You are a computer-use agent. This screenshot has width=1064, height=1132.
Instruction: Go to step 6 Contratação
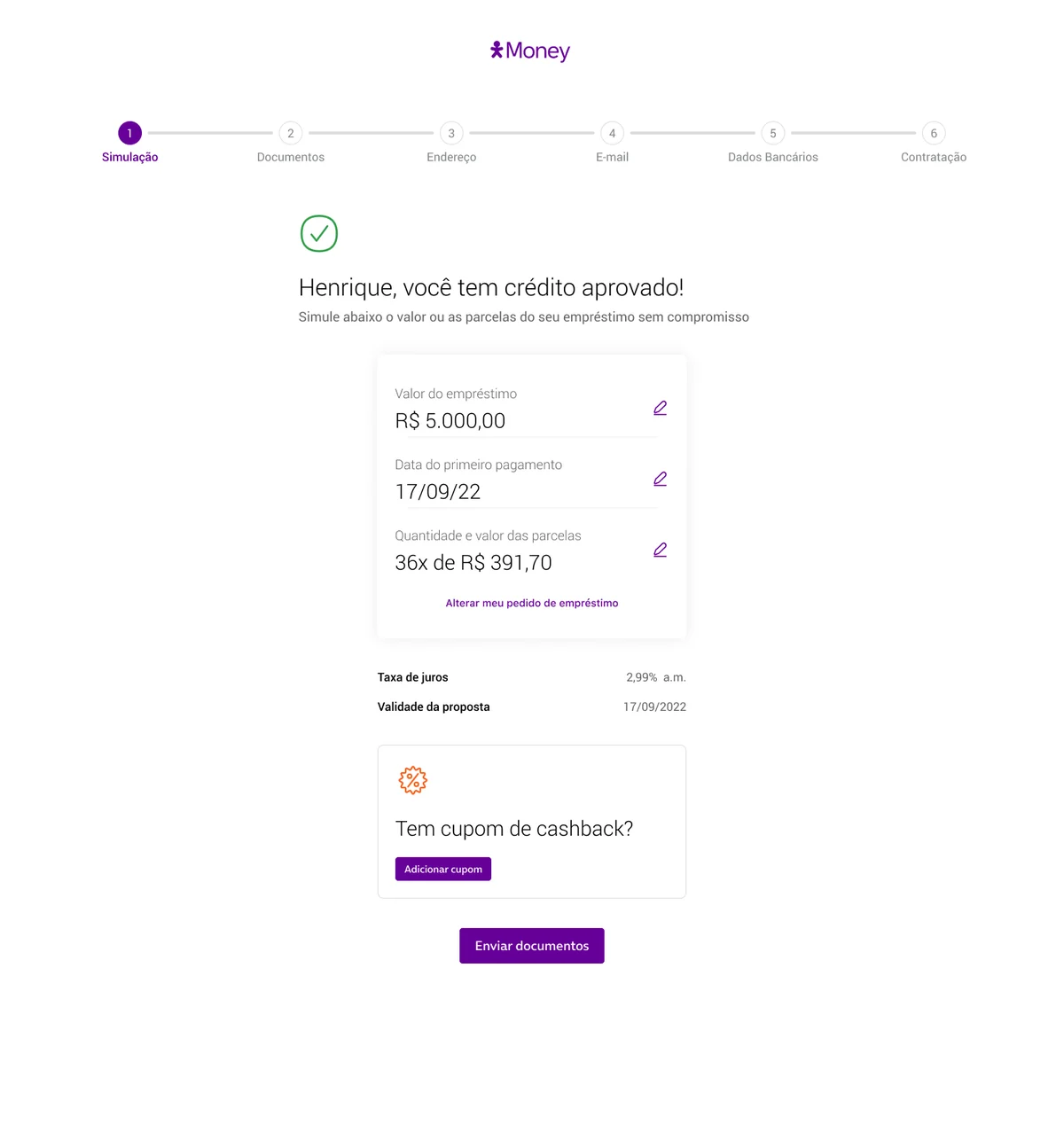[934, 133]
